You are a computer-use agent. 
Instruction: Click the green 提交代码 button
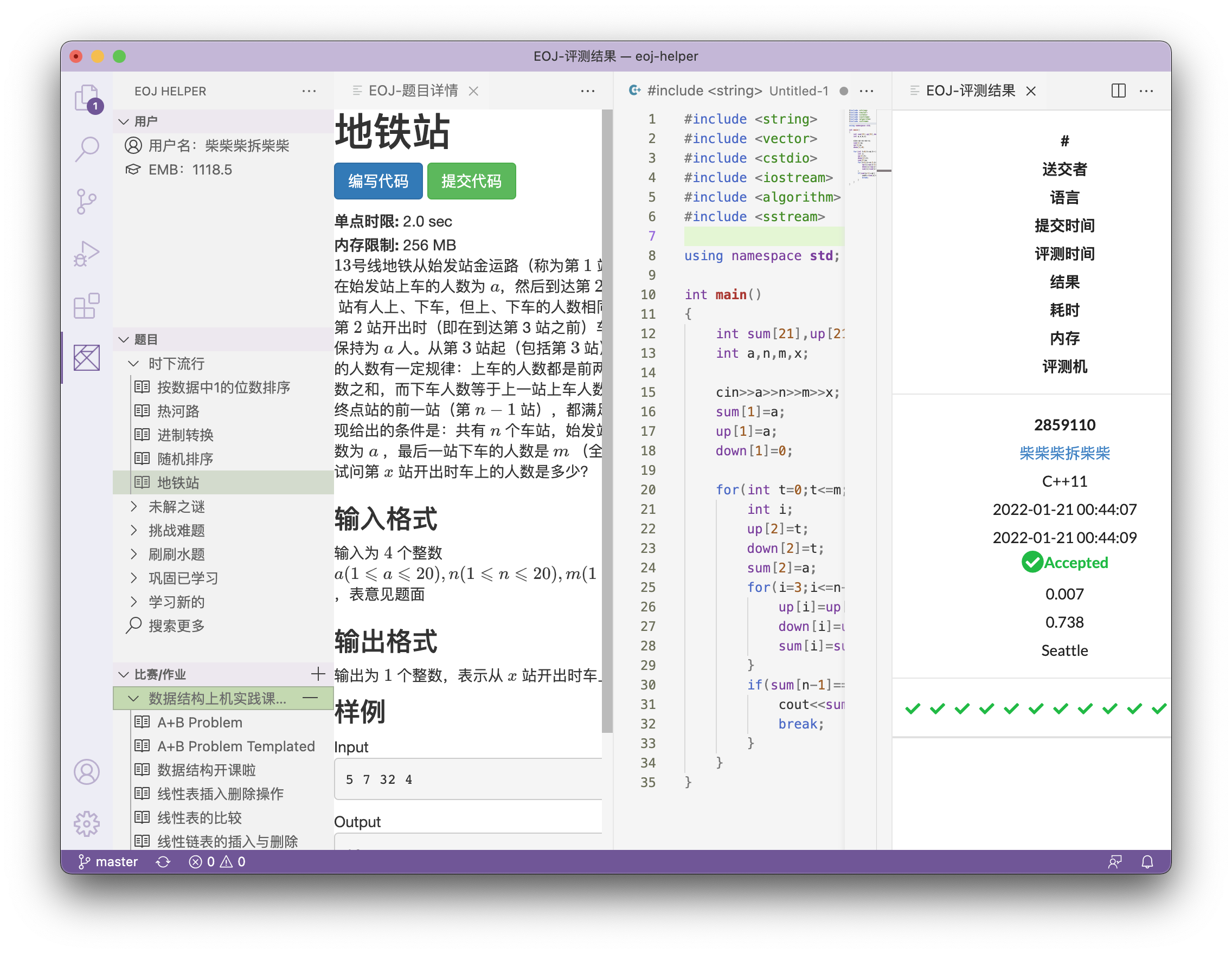[471, 181]
